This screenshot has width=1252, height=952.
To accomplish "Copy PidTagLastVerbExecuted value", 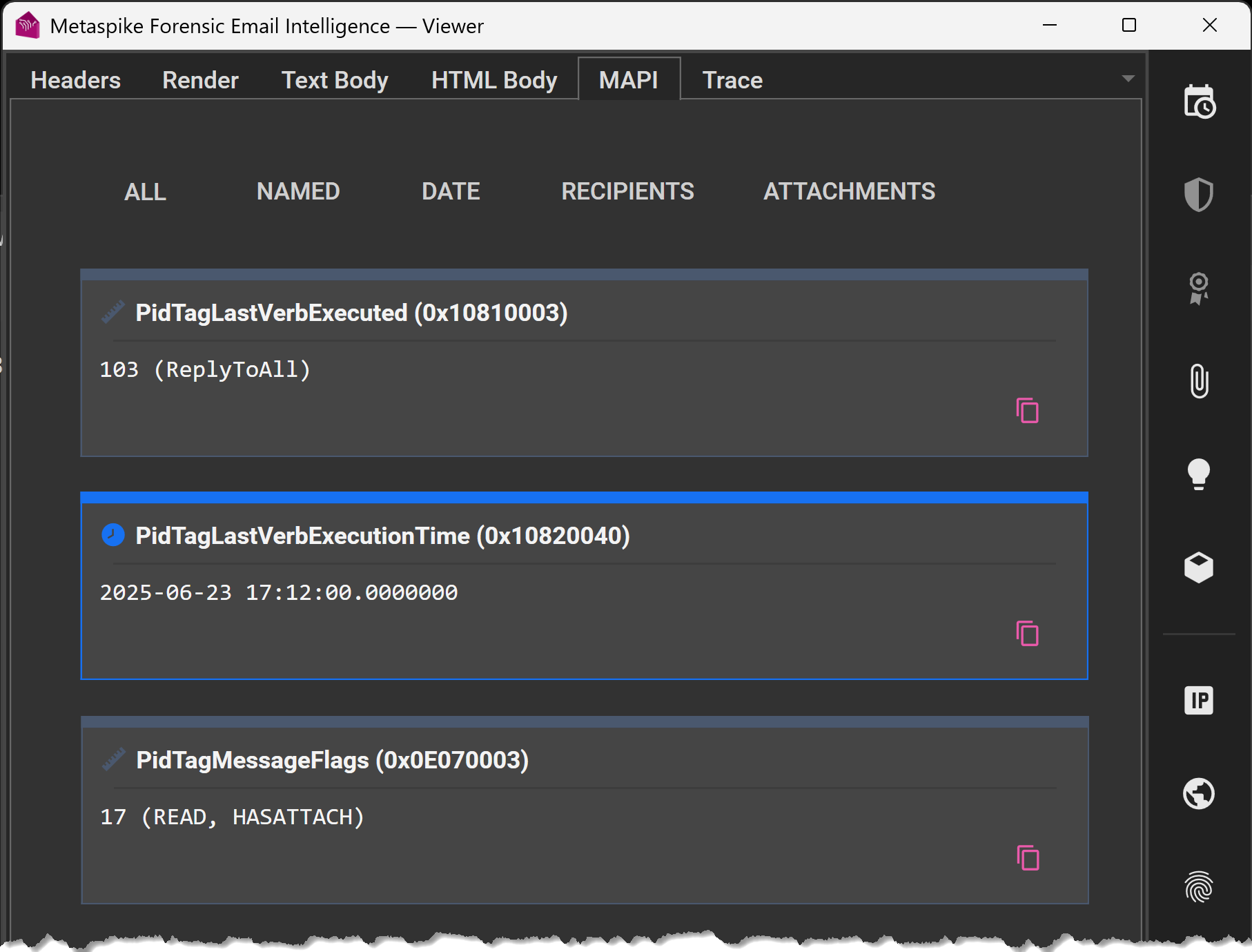I will 1028,411.
